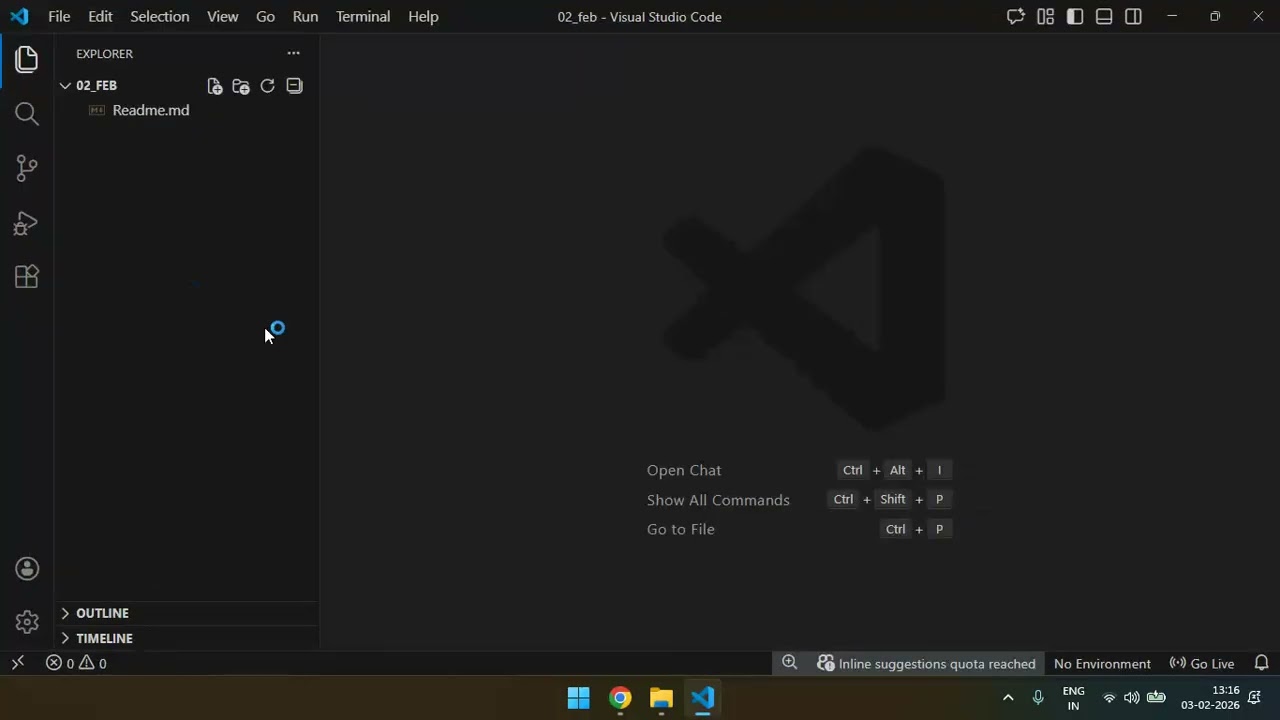This screenshot has height=720, width=1280.
Task: Create a new folder in 02_FEB
Action: click(241, 86)
